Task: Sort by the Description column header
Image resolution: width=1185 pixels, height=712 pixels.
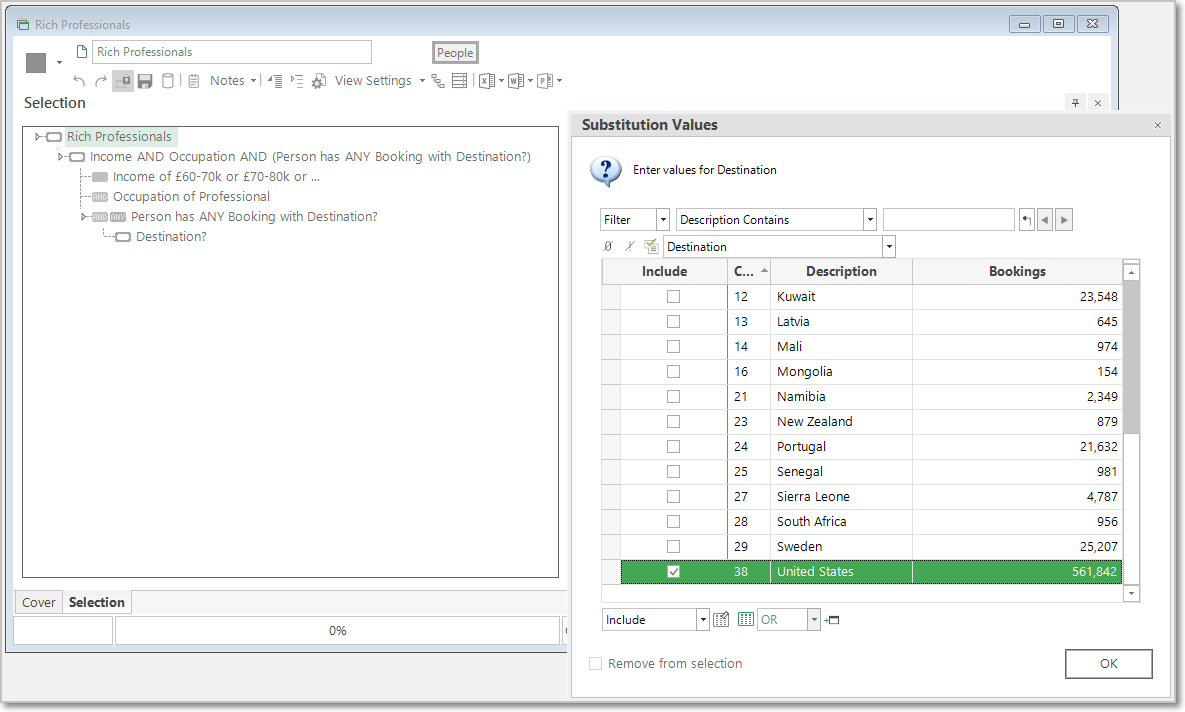Action: (x=841, y=271)
